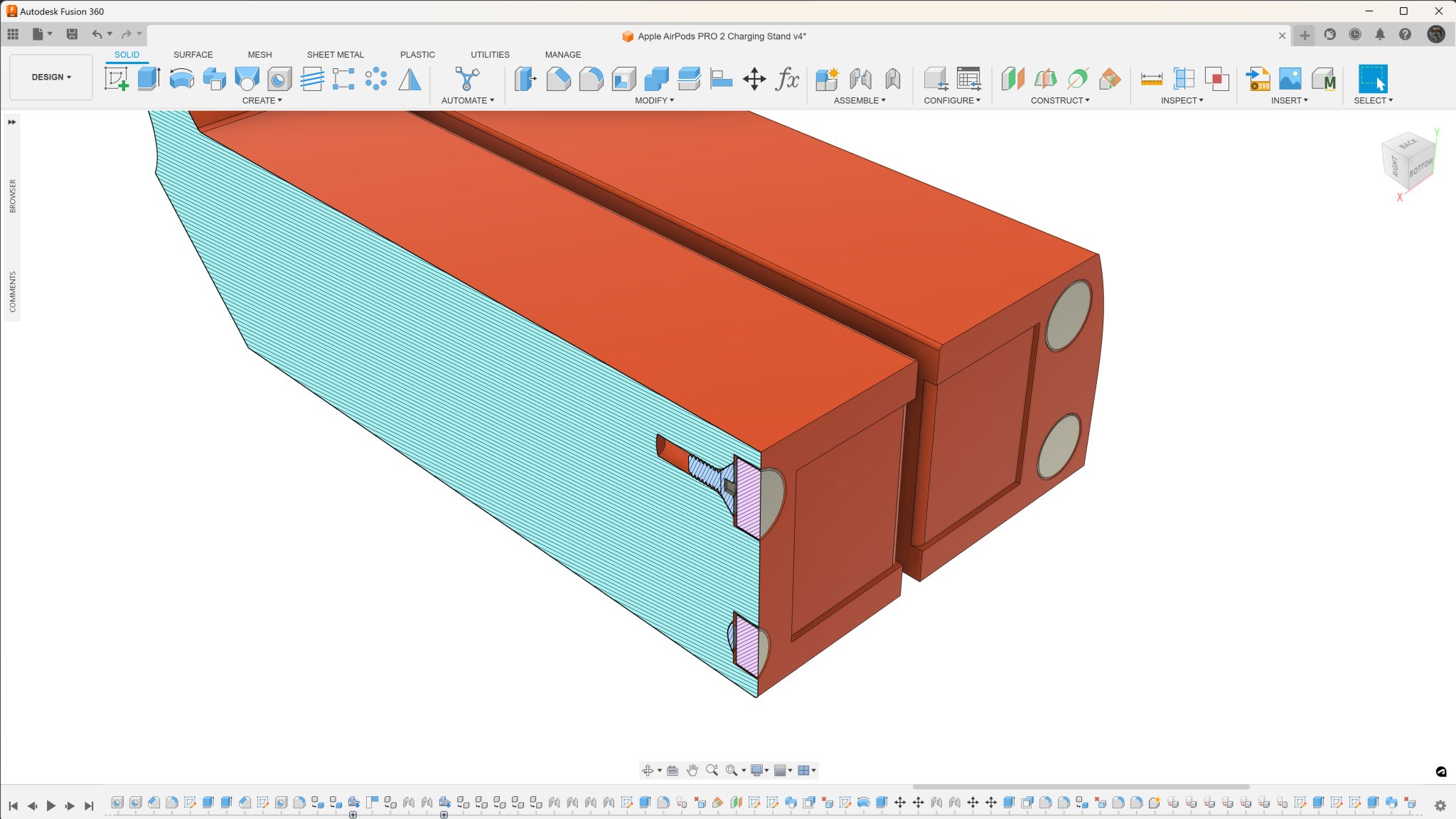Open the timeline settings gear
The width and height of the screenshot is (1456, 819).
tap(1440, 805)
